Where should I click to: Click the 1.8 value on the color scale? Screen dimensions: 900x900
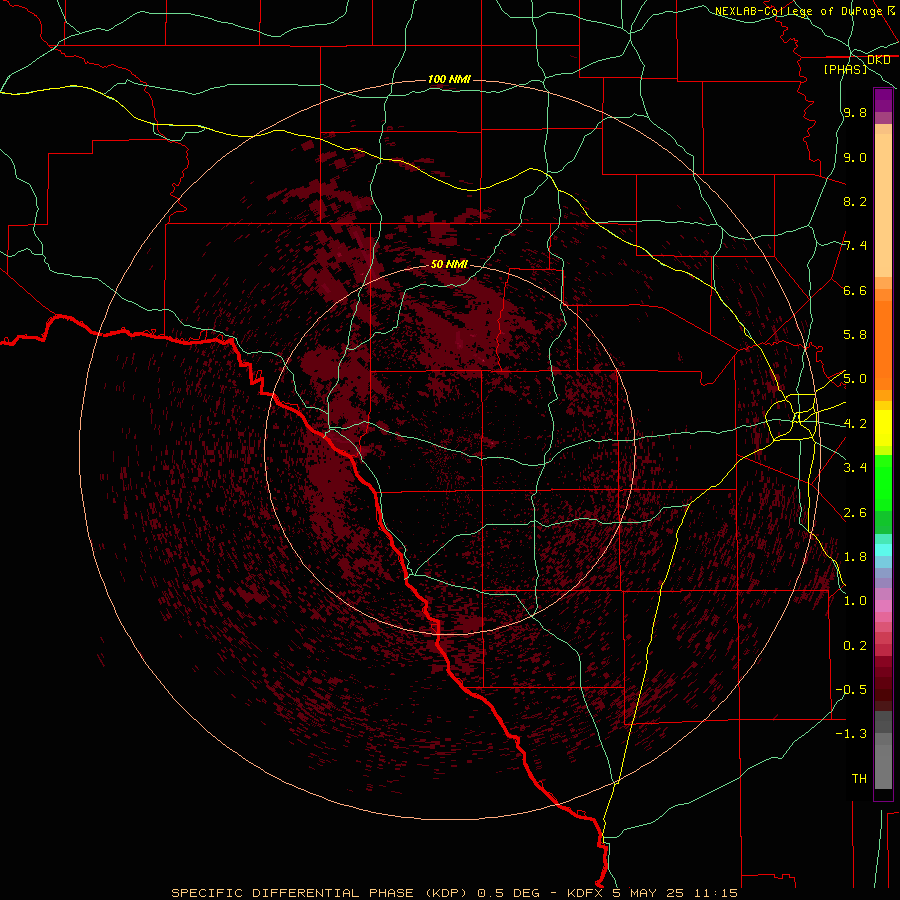click(855, 557)
